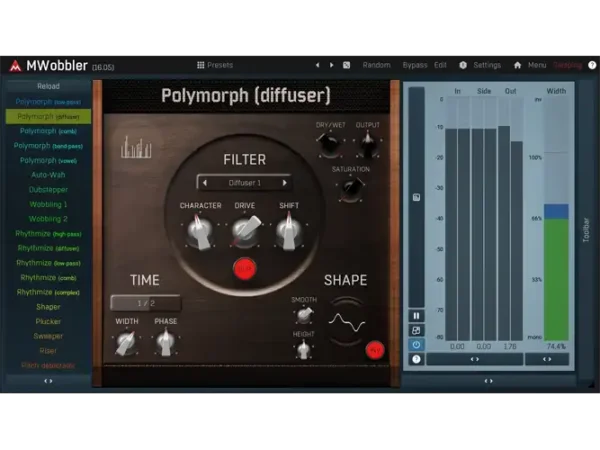Select Auto-Wah preset
Image resolution: width=600 pixels, height=450 pixels.
click(48, 175)
